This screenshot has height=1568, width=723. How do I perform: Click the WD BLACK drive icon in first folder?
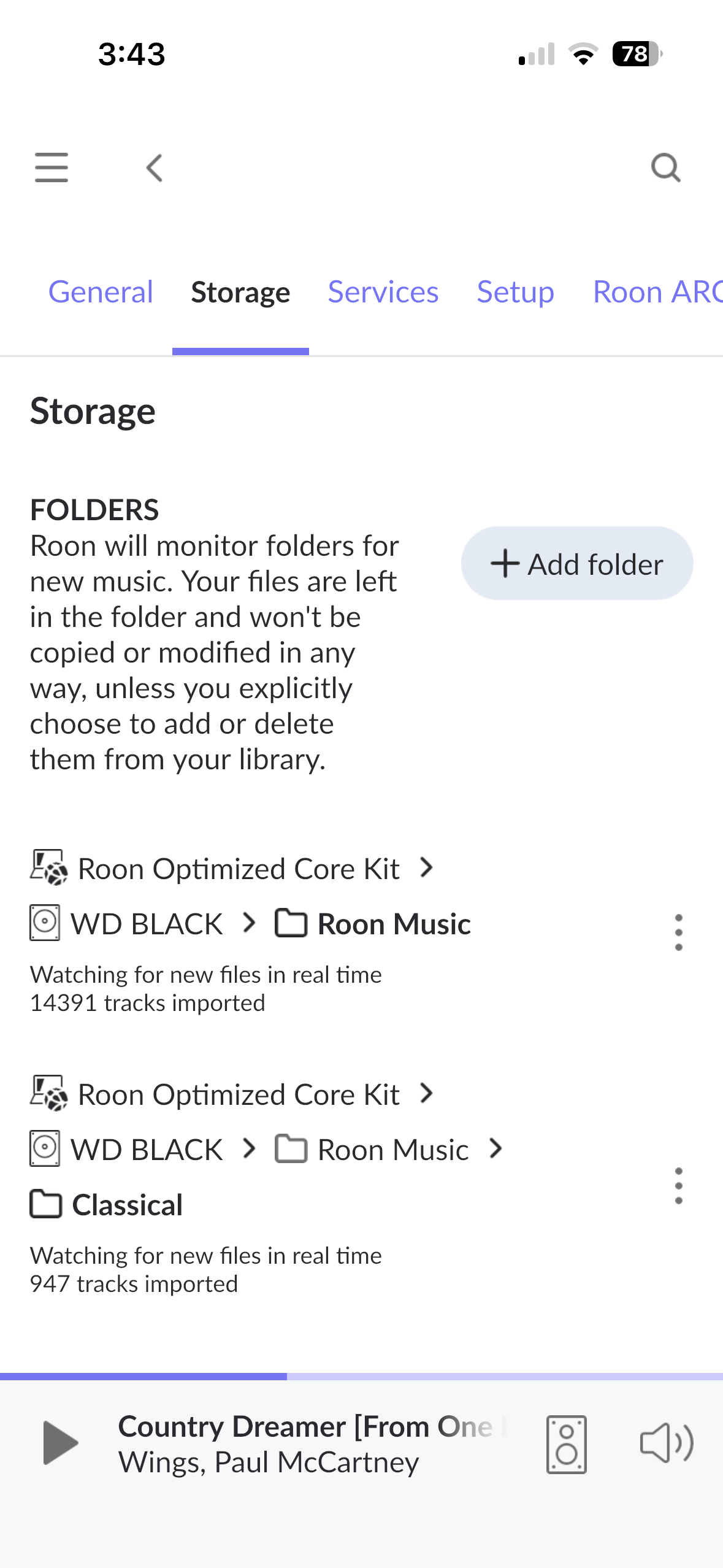coord(45,923)
